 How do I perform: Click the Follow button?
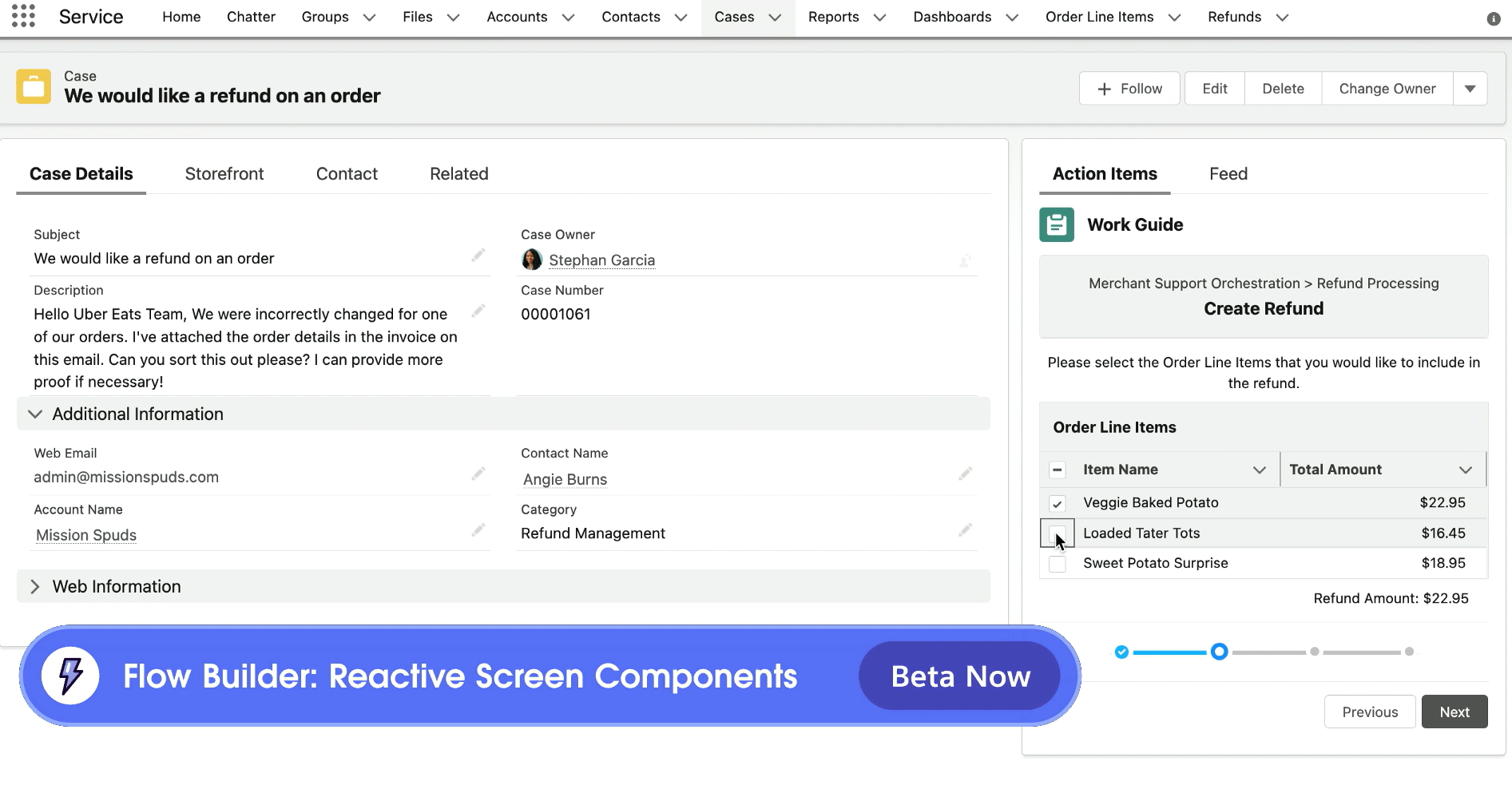point(1129,89)
